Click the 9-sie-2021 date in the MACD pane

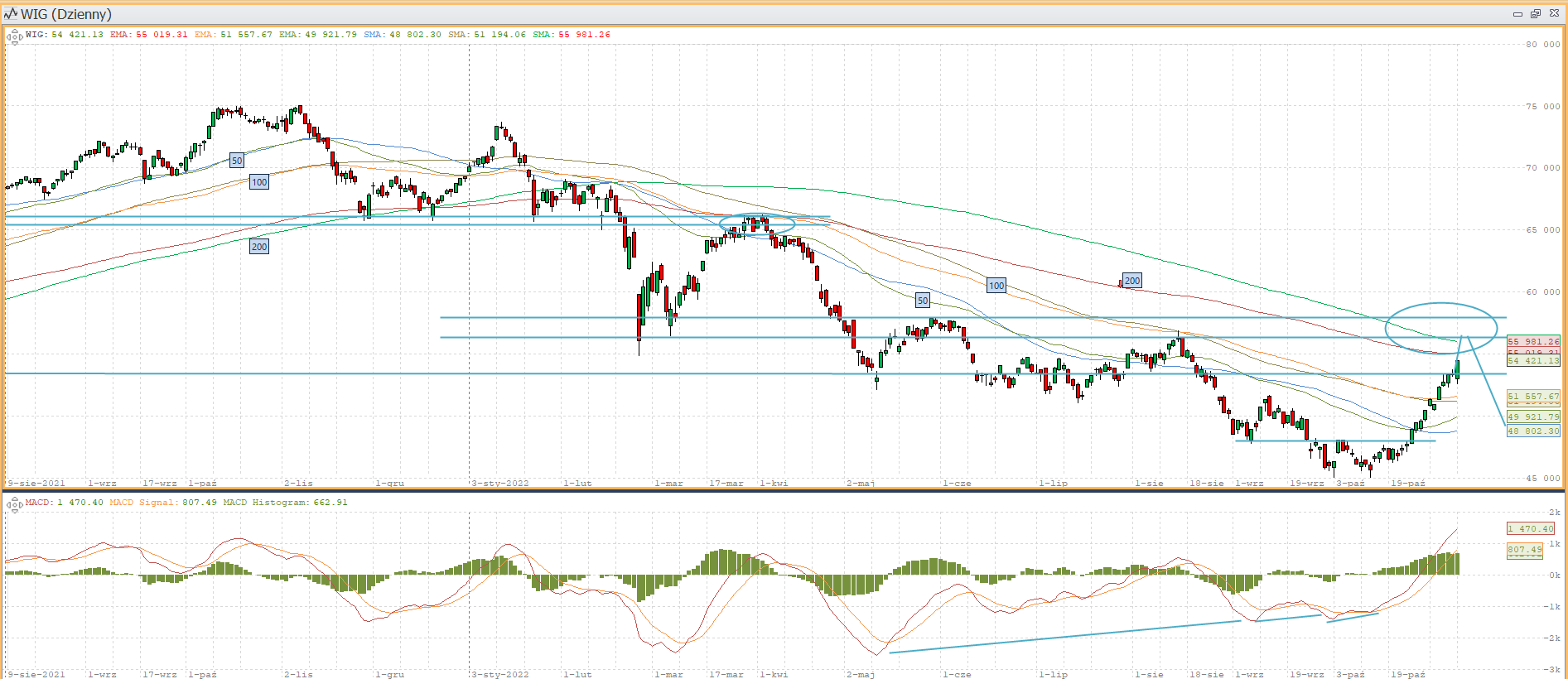tap(36, 674)
